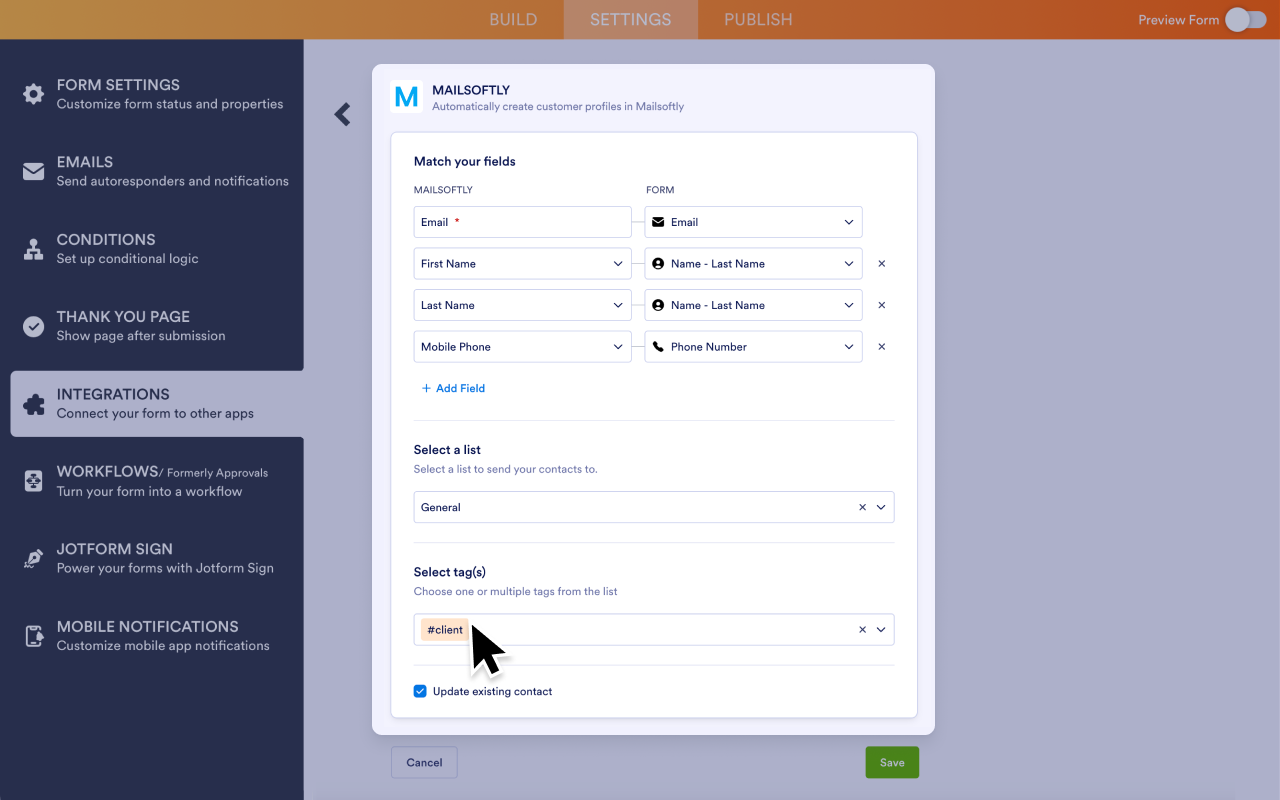Image resolution: width=1280 pixels, height=800 pixels.
Task: Open Form Settings via the gear icon
Action: pos(32,93)
